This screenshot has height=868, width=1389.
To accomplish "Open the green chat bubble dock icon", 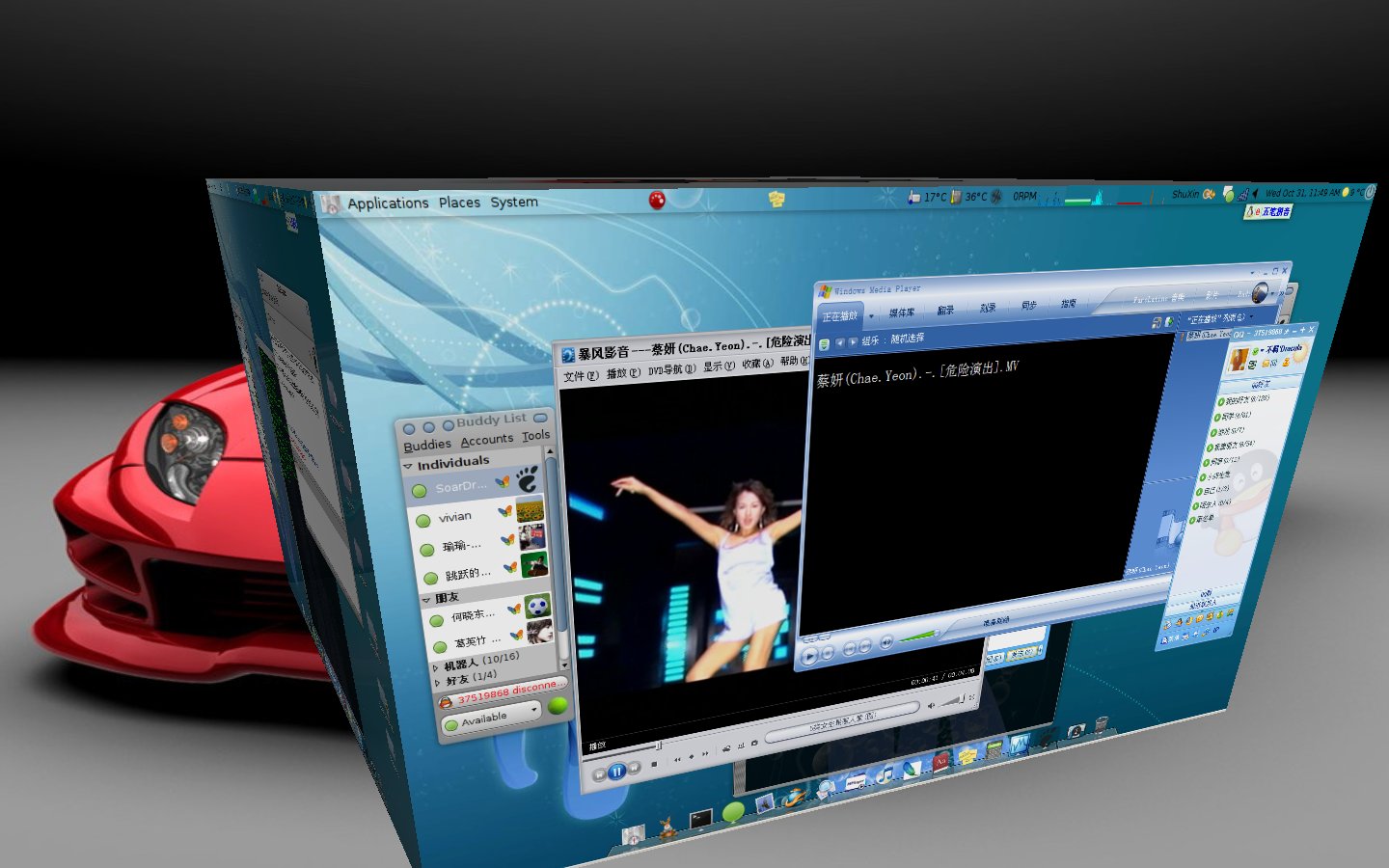I will click(x=734, y=812).
